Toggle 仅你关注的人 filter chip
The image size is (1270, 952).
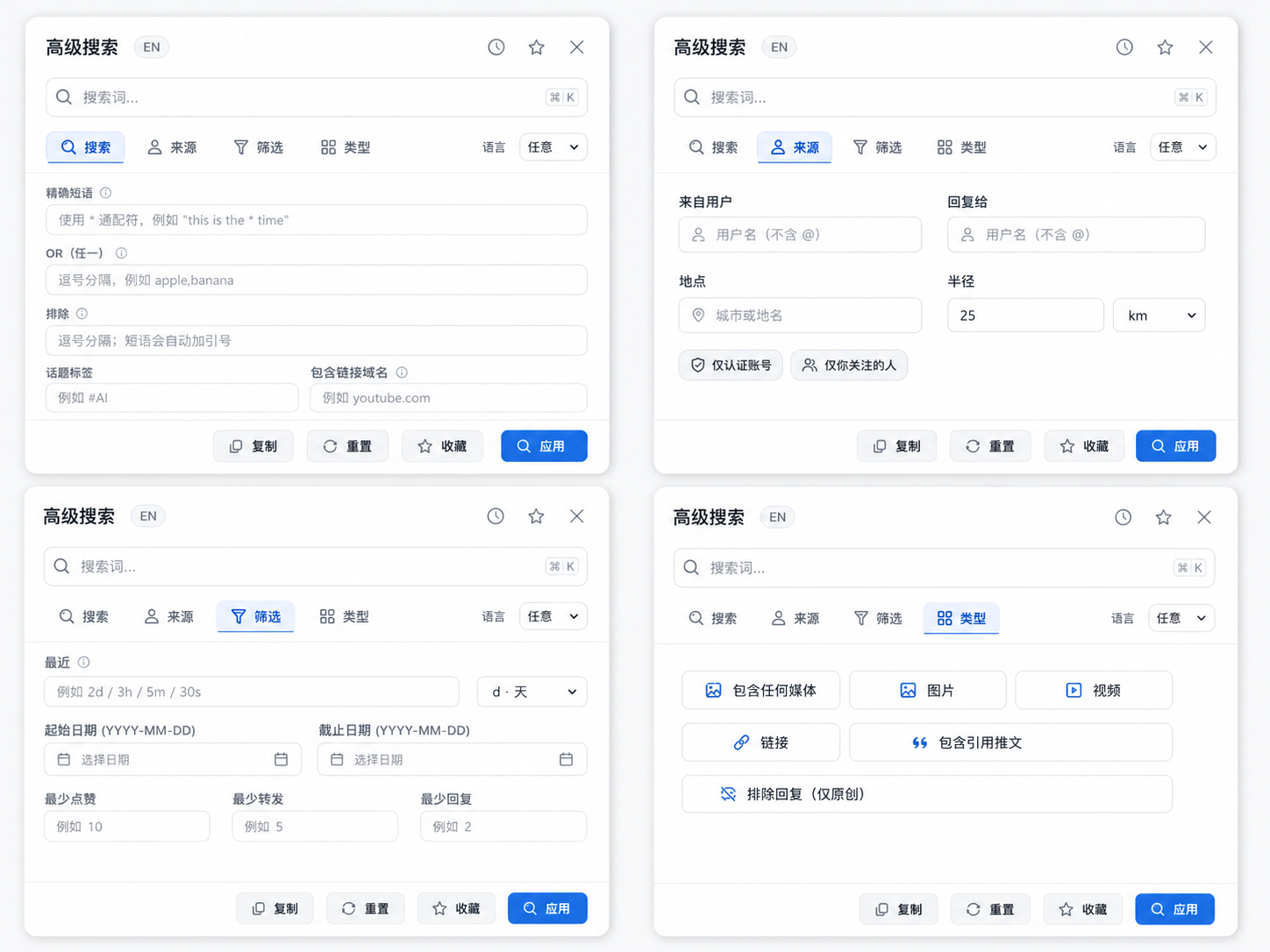pos(849,366)
